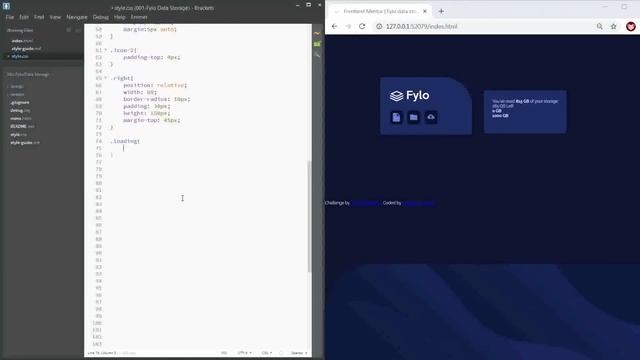This screenshot has width=640, height=360.
Task: Click the Fylo logo on the web page
Action: (x=409, y=96)
